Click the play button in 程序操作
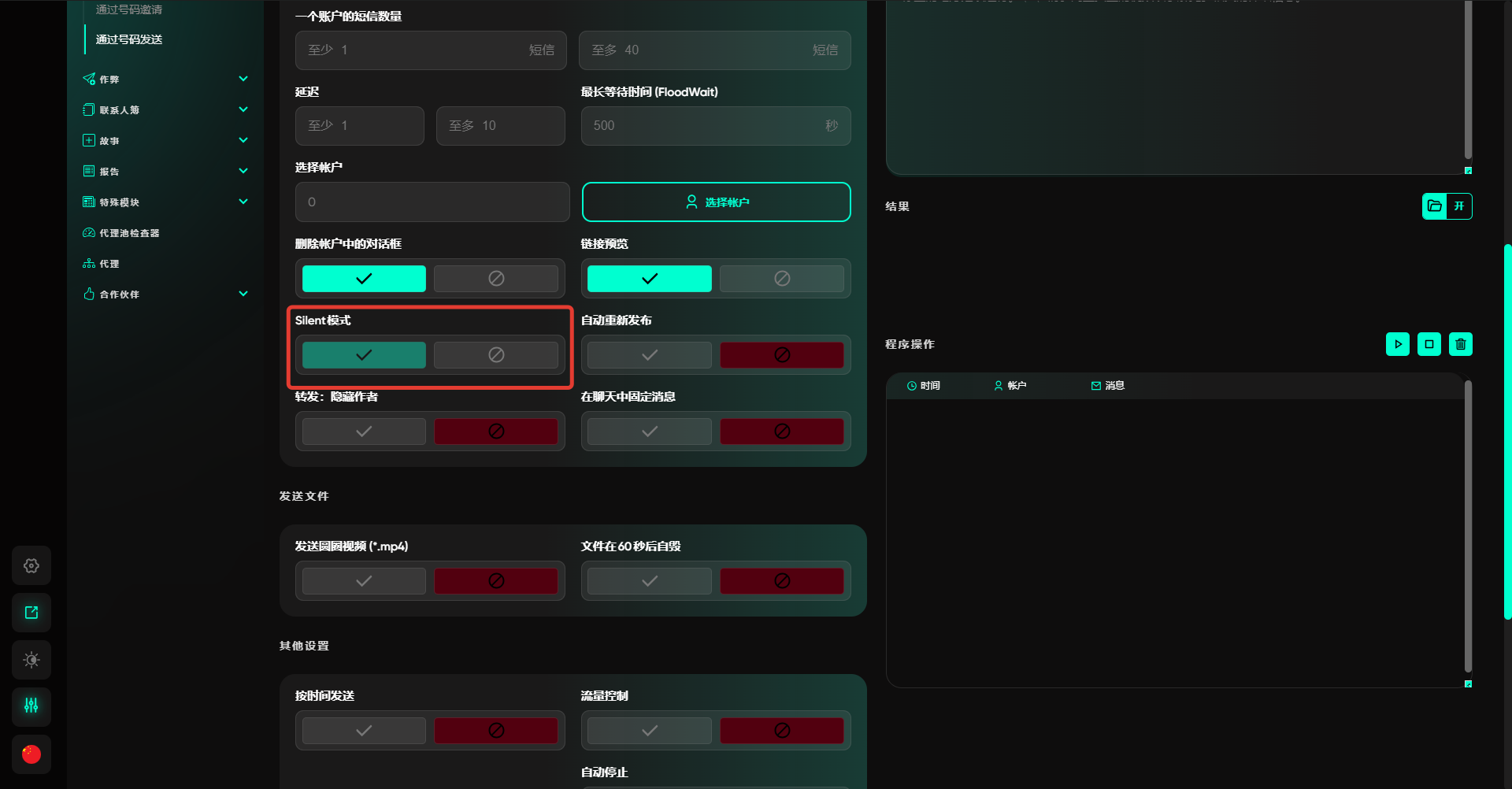The width and height of the screenshot is (1512, 789). [1397, 344]
